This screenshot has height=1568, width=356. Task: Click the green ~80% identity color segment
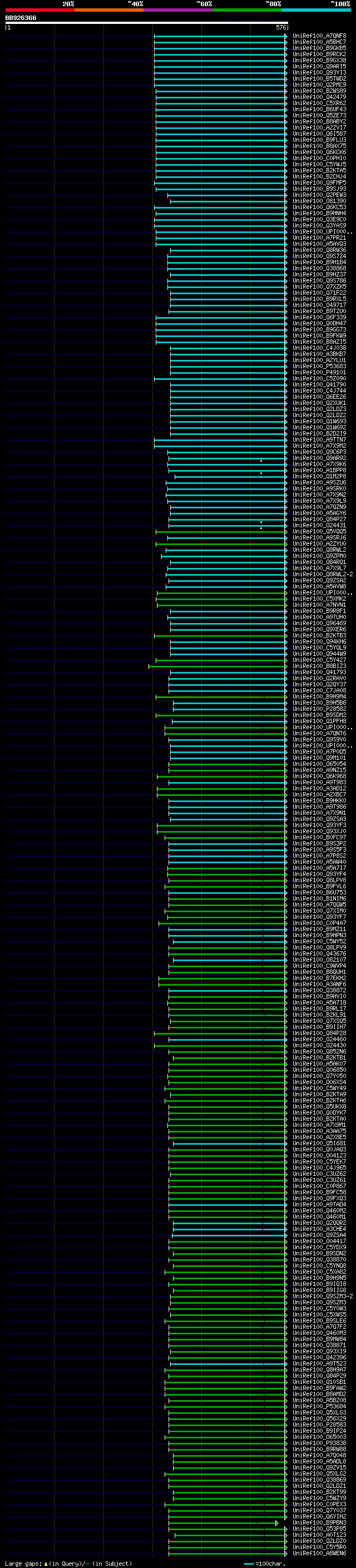(247, 10)
